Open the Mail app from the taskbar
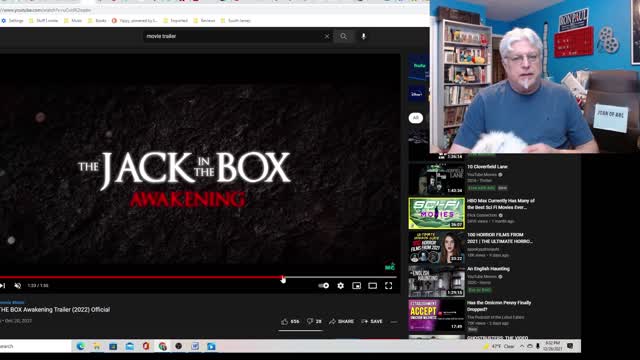 [130, 346]
